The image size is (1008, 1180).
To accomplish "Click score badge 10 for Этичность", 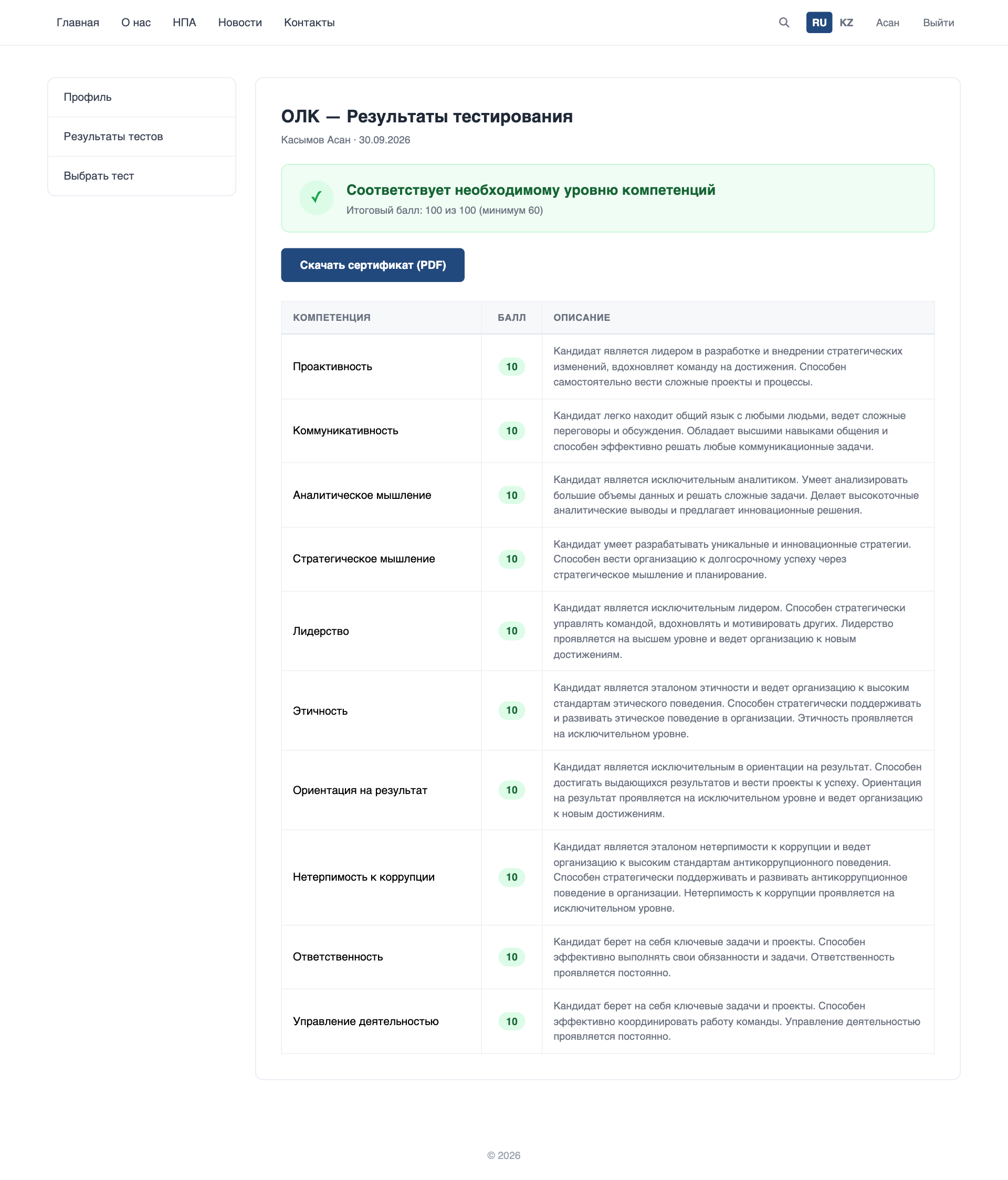I will pyautogui.click(x=511, y=710).
